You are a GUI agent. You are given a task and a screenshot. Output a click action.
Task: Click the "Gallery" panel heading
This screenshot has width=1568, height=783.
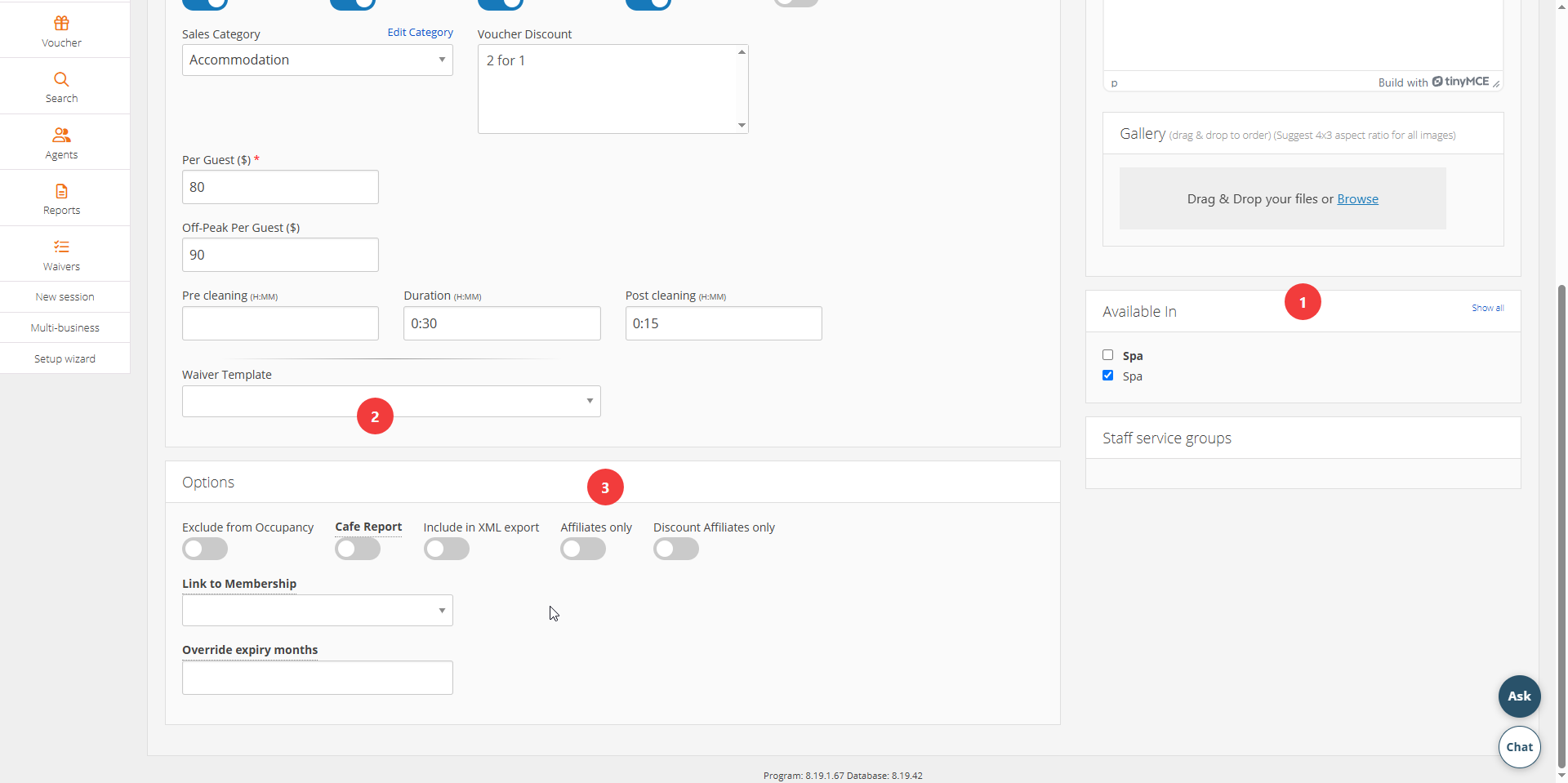pyautogui.click(x=1143, y=134)
